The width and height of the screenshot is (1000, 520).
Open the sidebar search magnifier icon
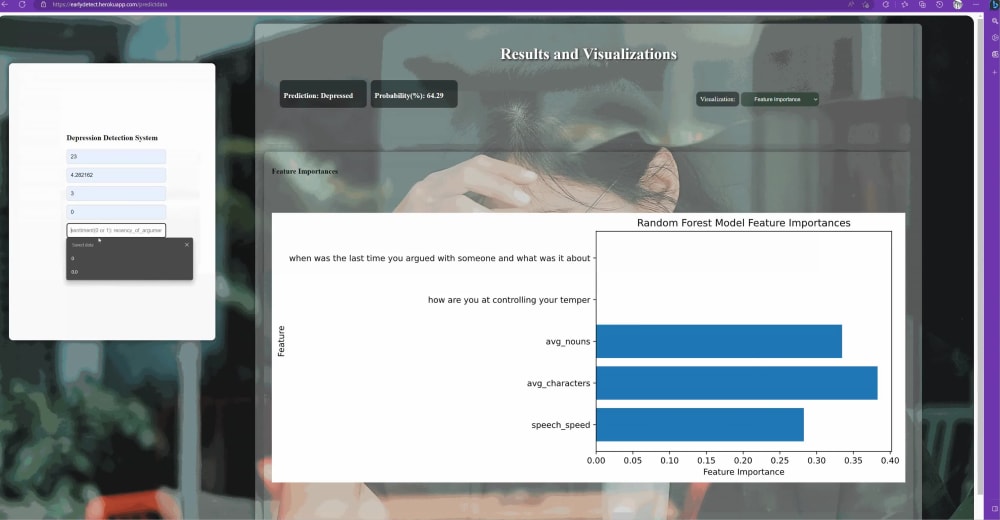click(994, 21)
